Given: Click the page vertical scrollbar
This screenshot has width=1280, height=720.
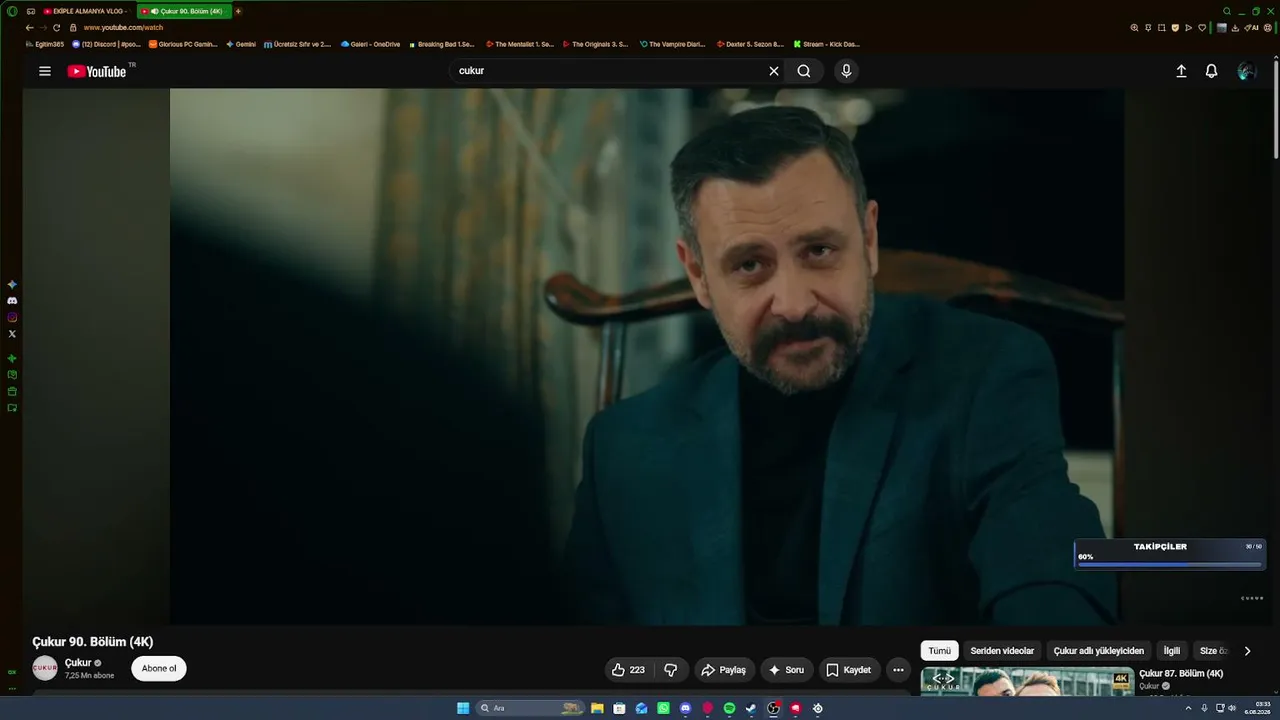Looking at the screenshot, I should pos(1276,110).
